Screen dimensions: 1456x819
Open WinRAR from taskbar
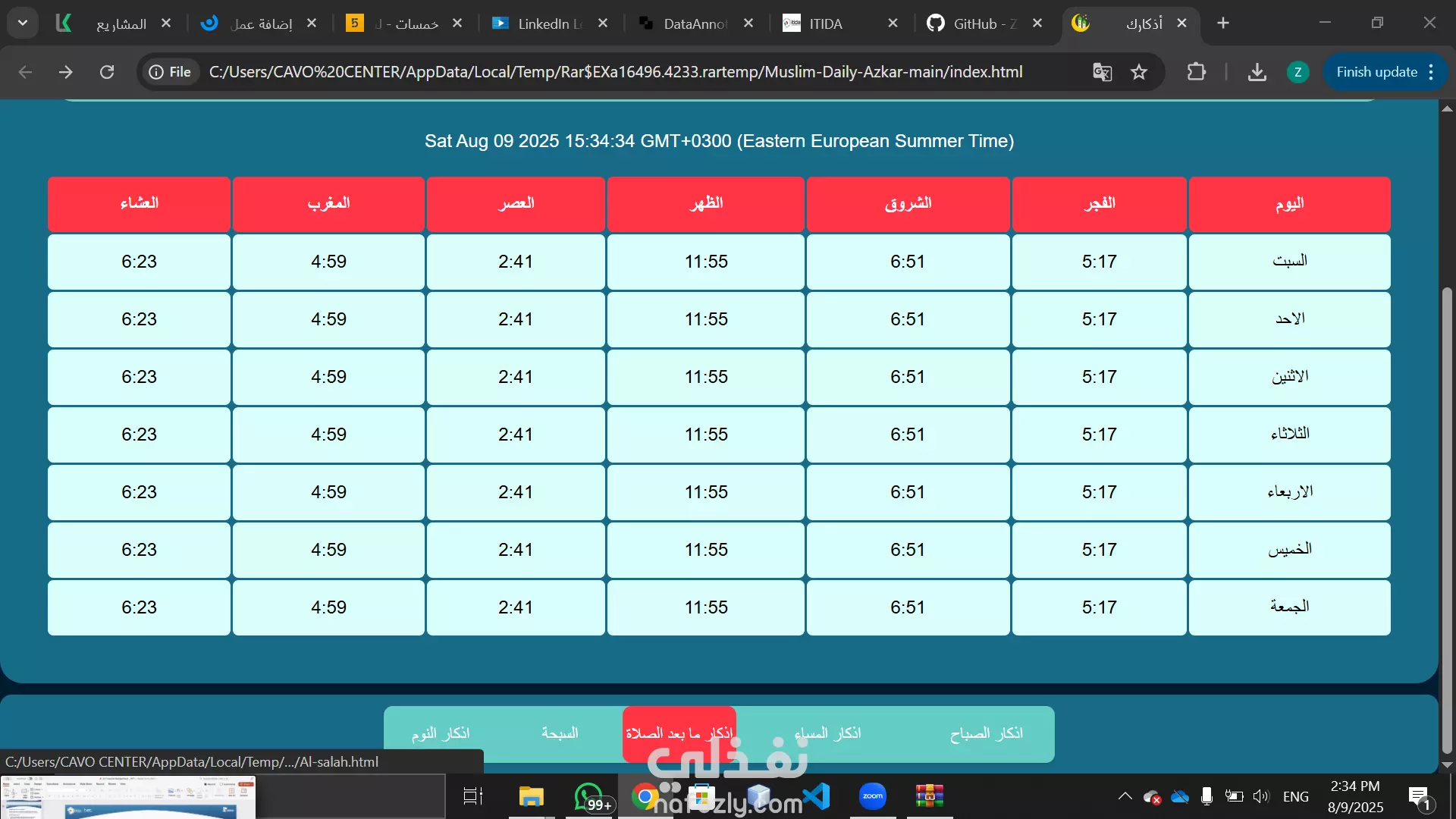coord(929,796)
